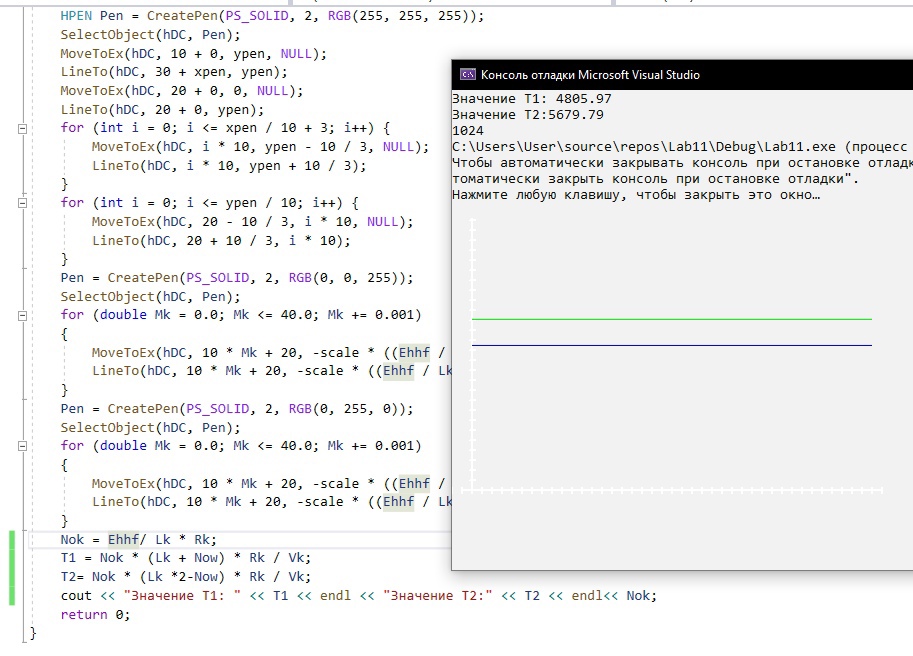Screen dimensions: 913x656
Task: Click the line 'T1 = Nok * (Lk + Now) * Rk / Vk;'
Action: [x=186, y=558]
